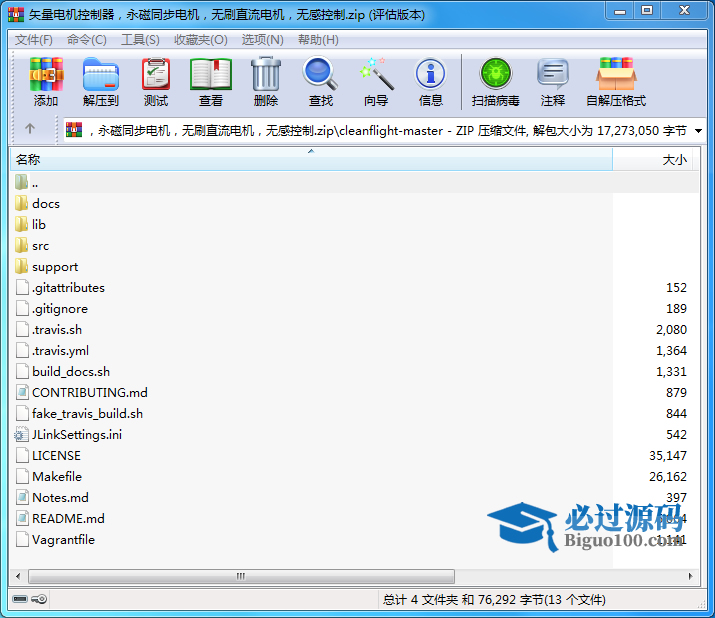Click the docs folder icon

pyautogui.click(x=21, y=203)
